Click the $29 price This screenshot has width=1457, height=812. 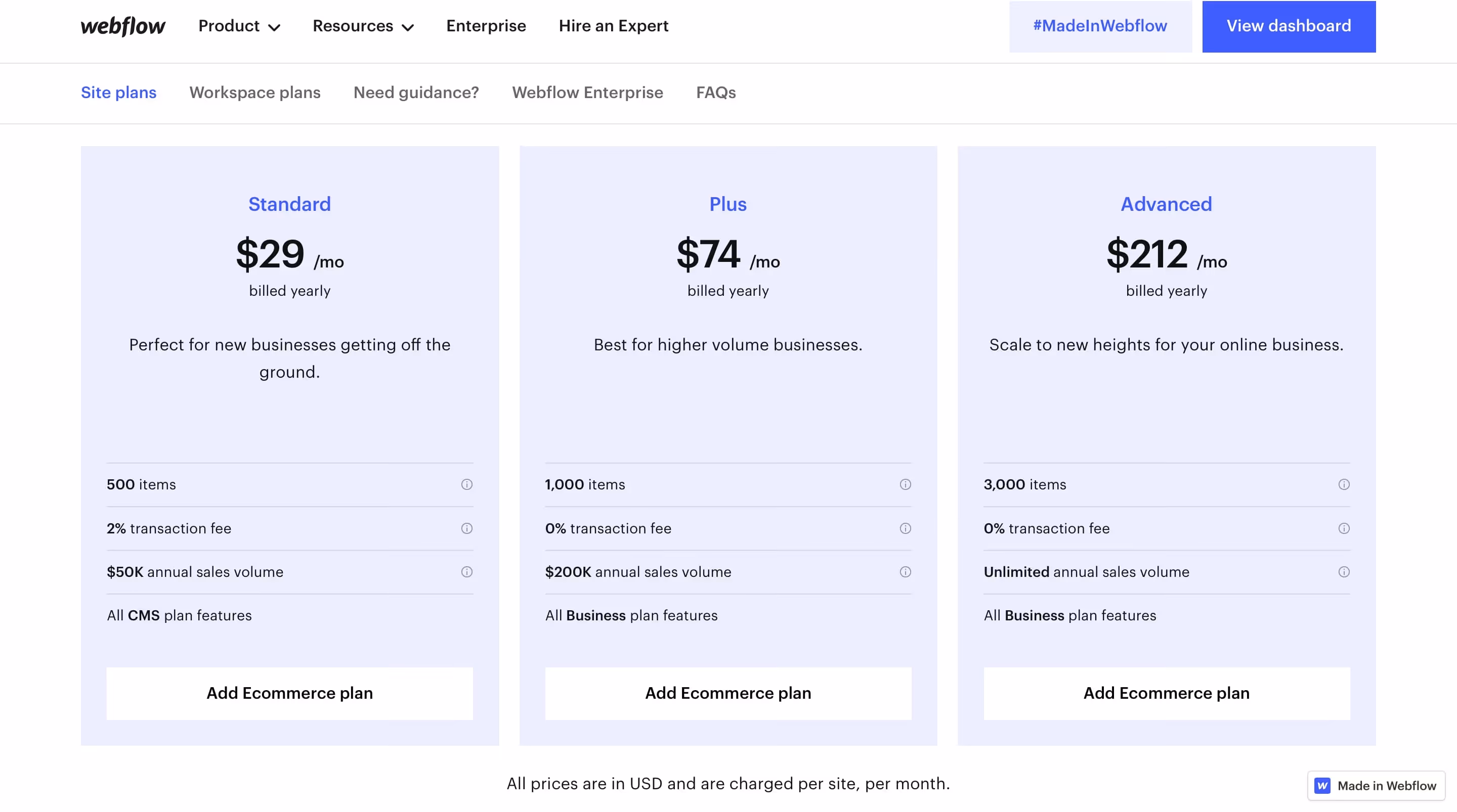click(x=270, y=254)
